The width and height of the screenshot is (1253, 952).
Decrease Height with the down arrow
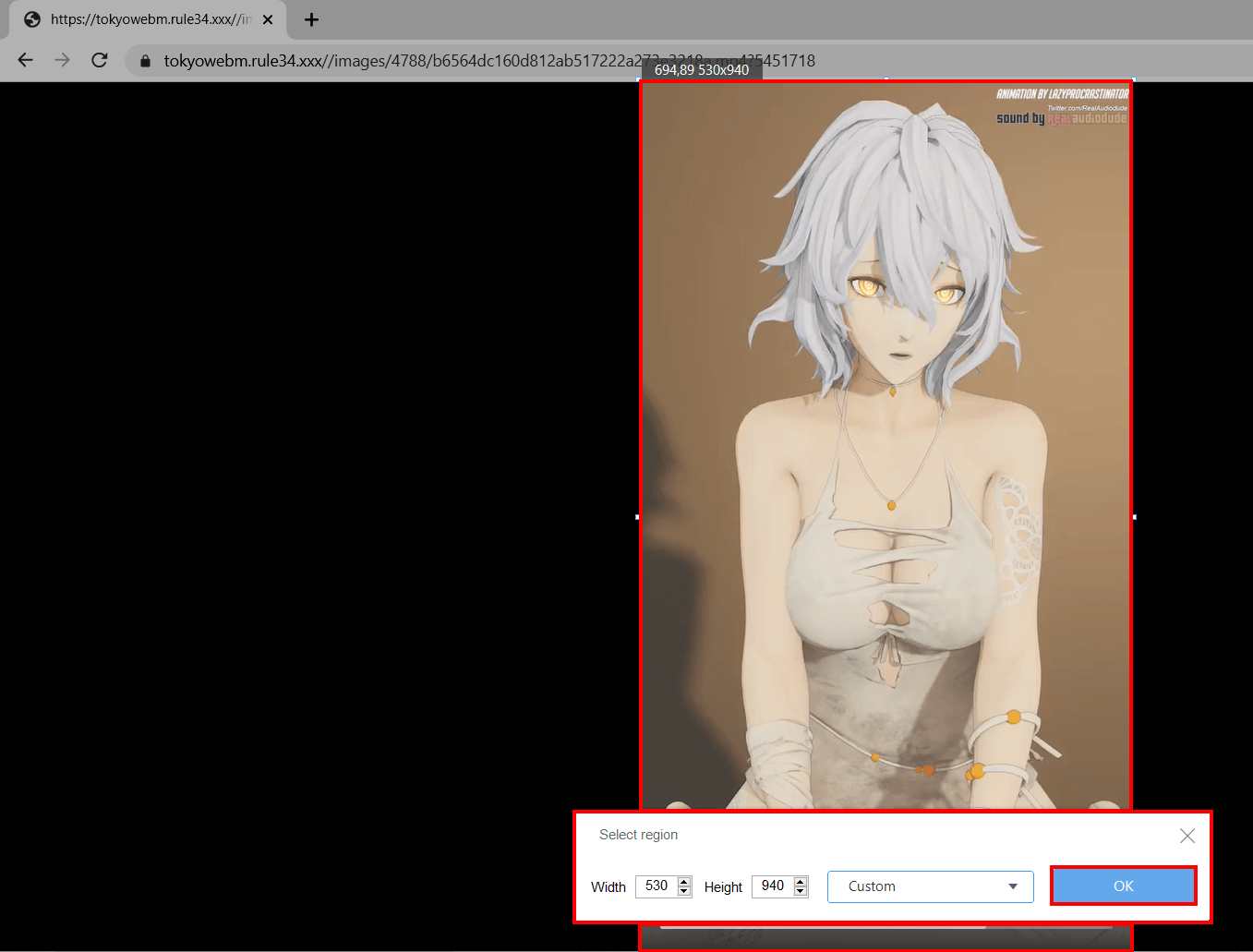click(801, 892)
